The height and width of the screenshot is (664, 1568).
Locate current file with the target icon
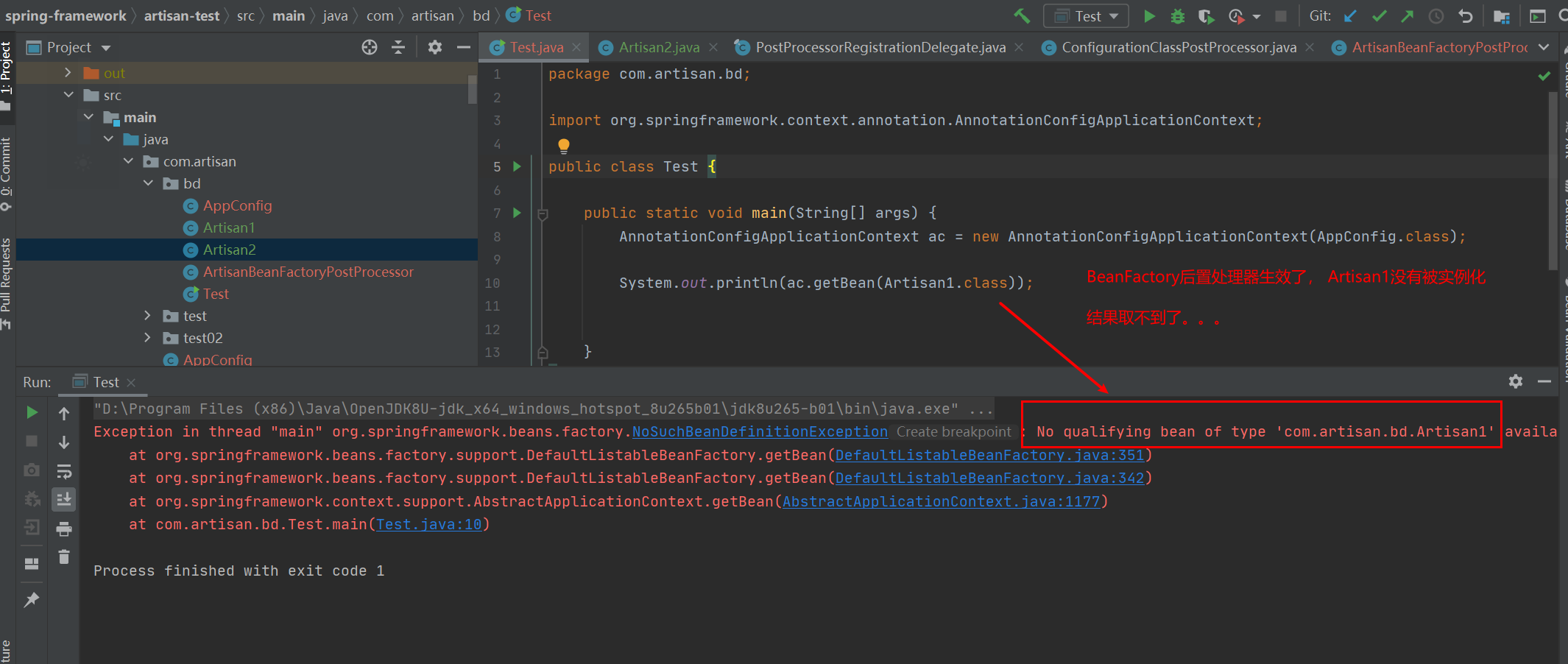[x=370, y=47]
